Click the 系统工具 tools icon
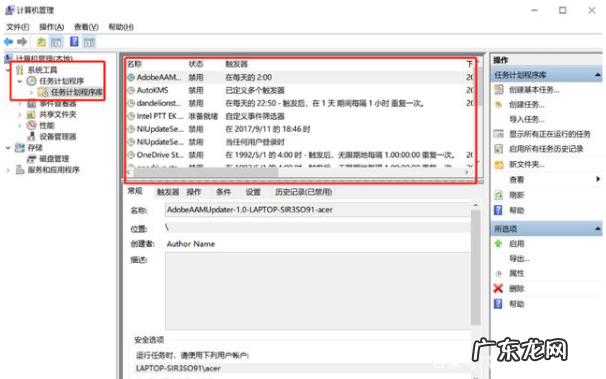This screenshot has width=606, height=379. [x=19, y=70]
